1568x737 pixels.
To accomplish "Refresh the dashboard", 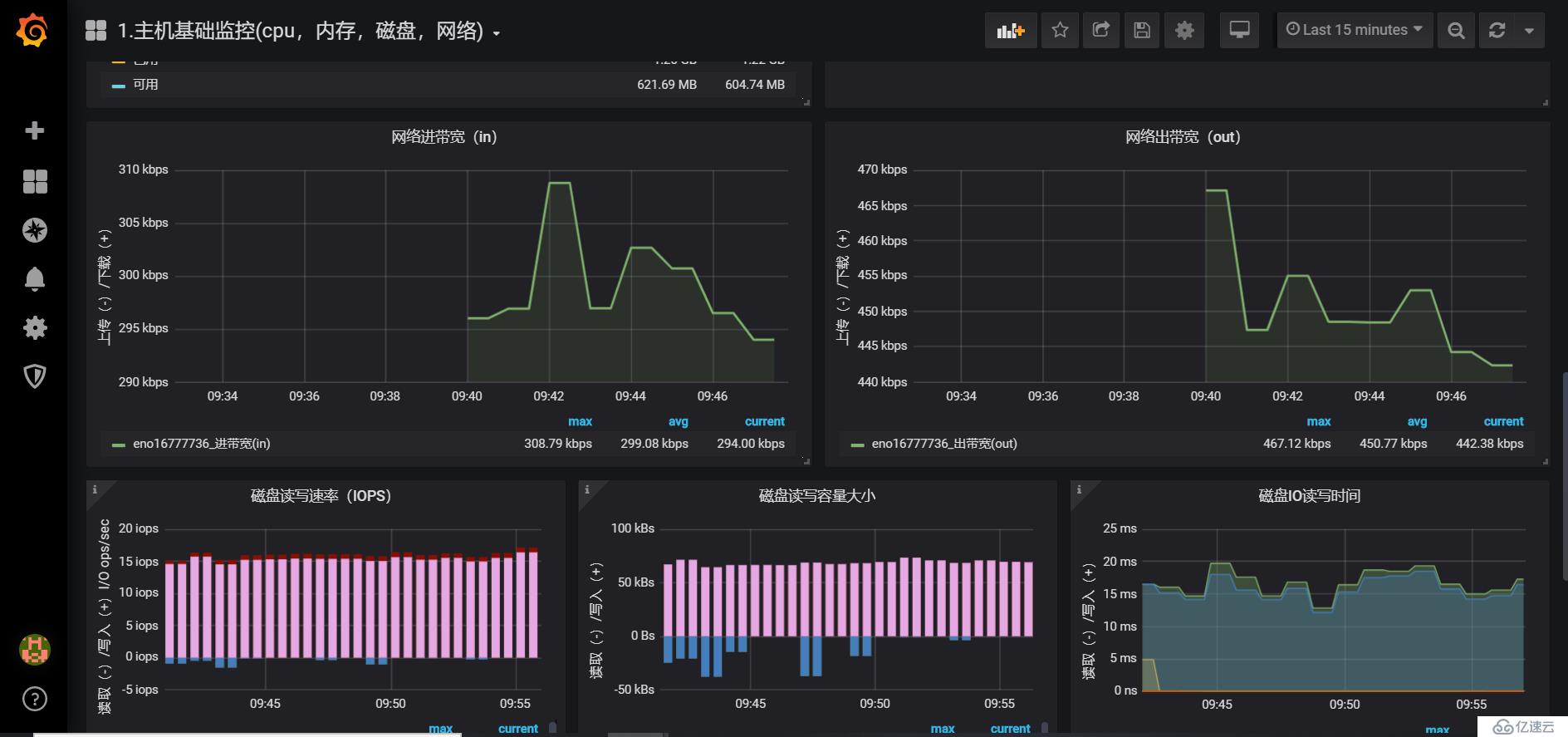I will pyautogui.click(x=1497, y=31).
